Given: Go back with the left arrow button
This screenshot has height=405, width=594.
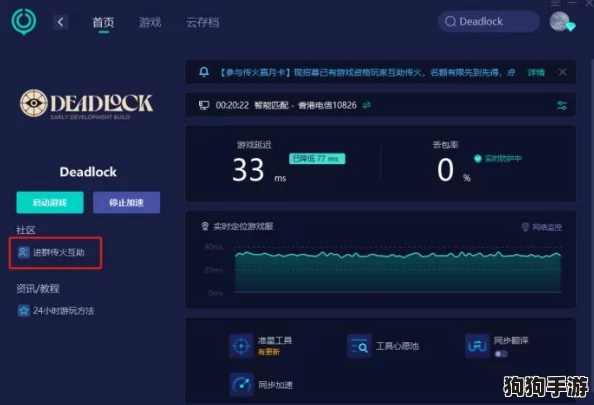Looking at the screenshot, I should (x=60, y=22).
